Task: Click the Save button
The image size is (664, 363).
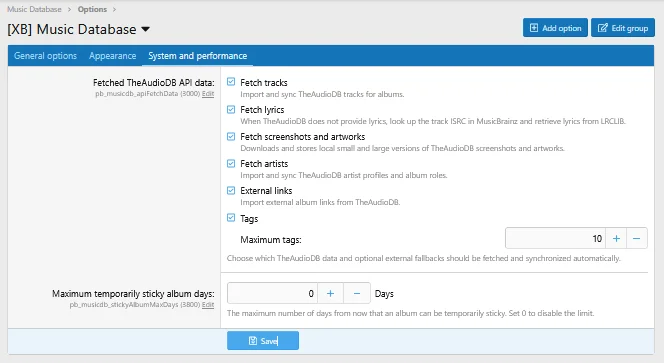Action: 263,341
